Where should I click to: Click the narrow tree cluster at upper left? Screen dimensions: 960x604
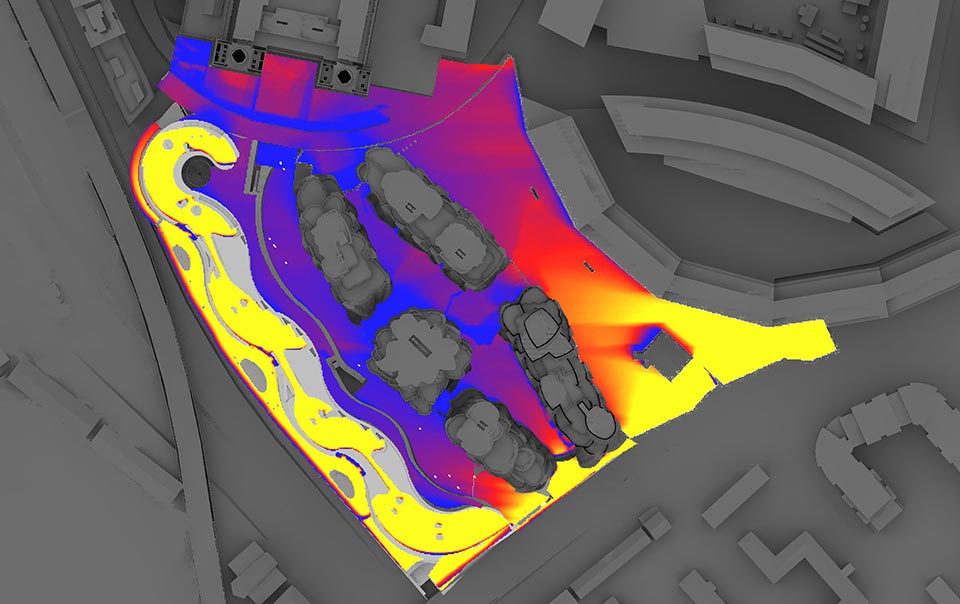click(332, 240)
